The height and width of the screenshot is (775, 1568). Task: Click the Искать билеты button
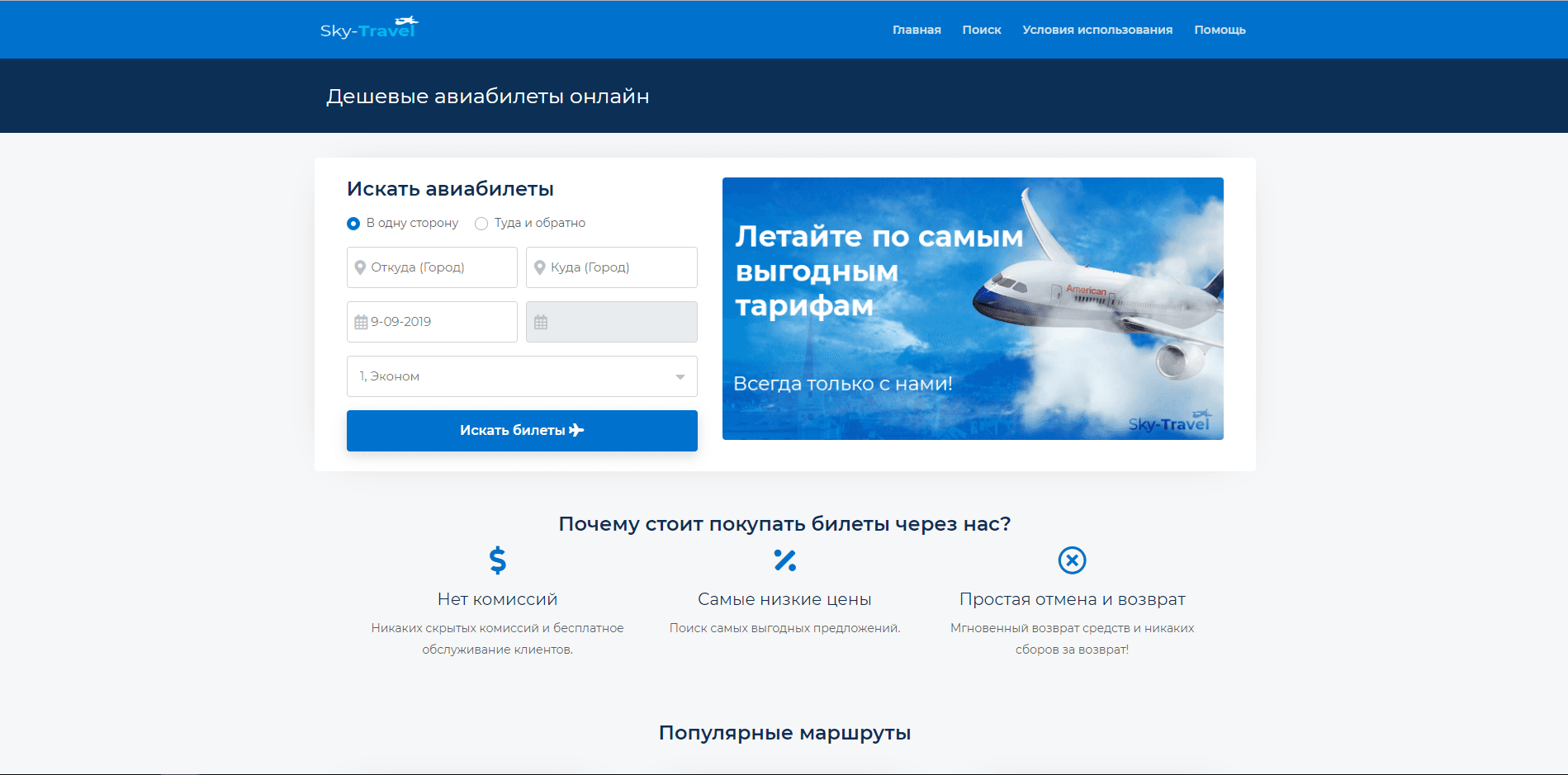pyautogui.click(x=522, y=430)
